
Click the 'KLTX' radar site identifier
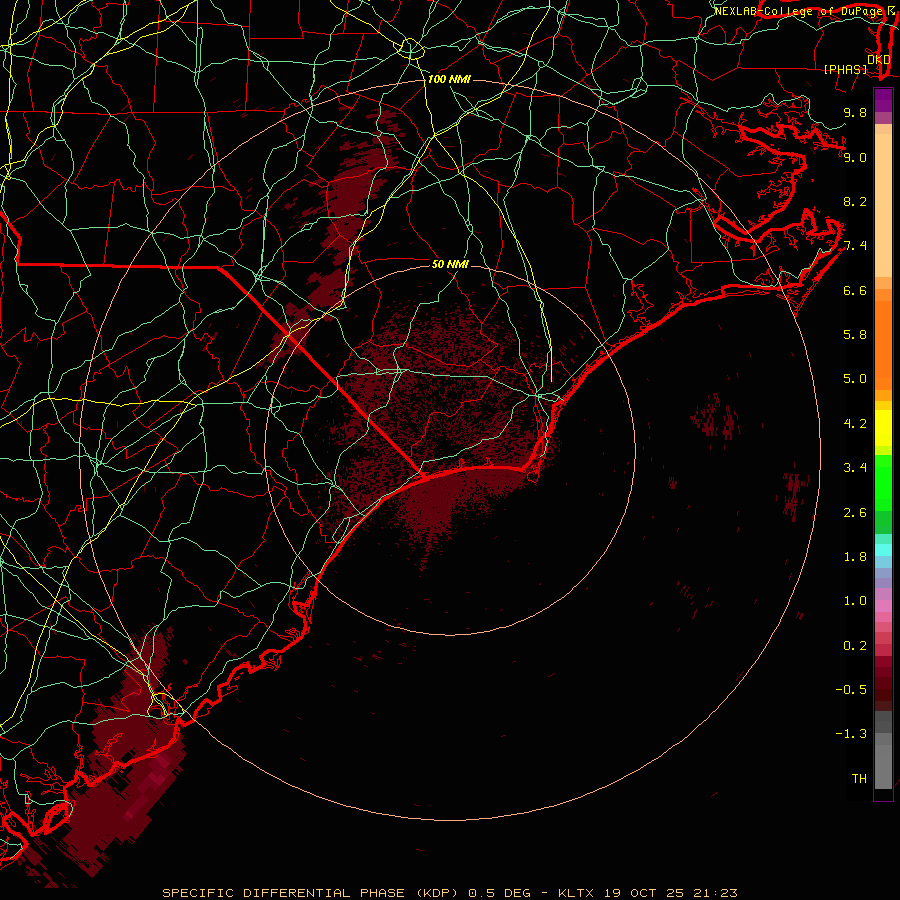pyautogui.click(x=577, y=893)
